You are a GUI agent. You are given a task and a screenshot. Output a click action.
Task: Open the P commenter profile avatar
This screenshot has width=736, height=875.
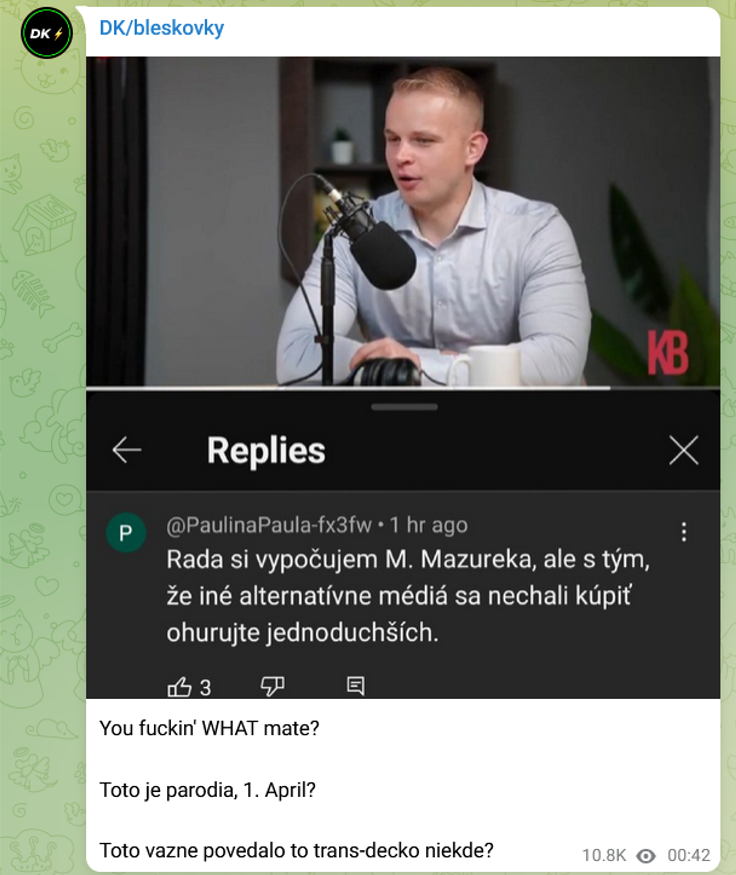[x=126, y=532]
